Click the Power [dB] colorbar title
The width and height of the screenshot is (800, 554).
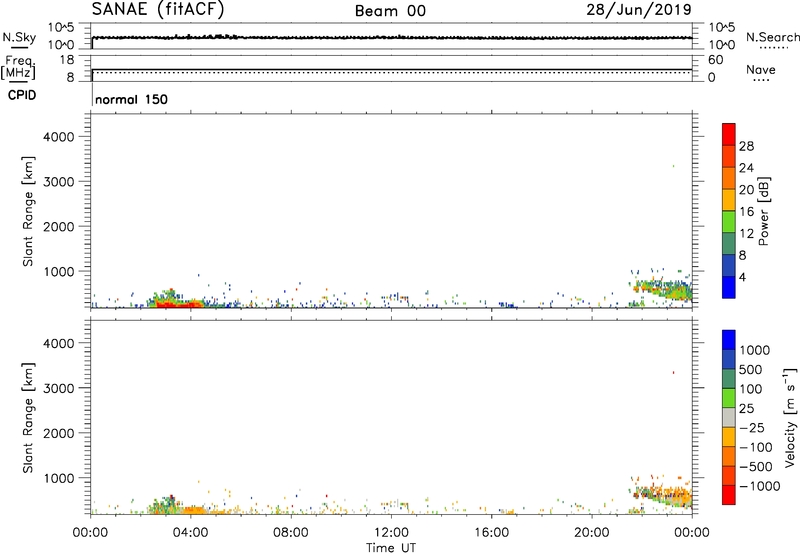point(763,211)
